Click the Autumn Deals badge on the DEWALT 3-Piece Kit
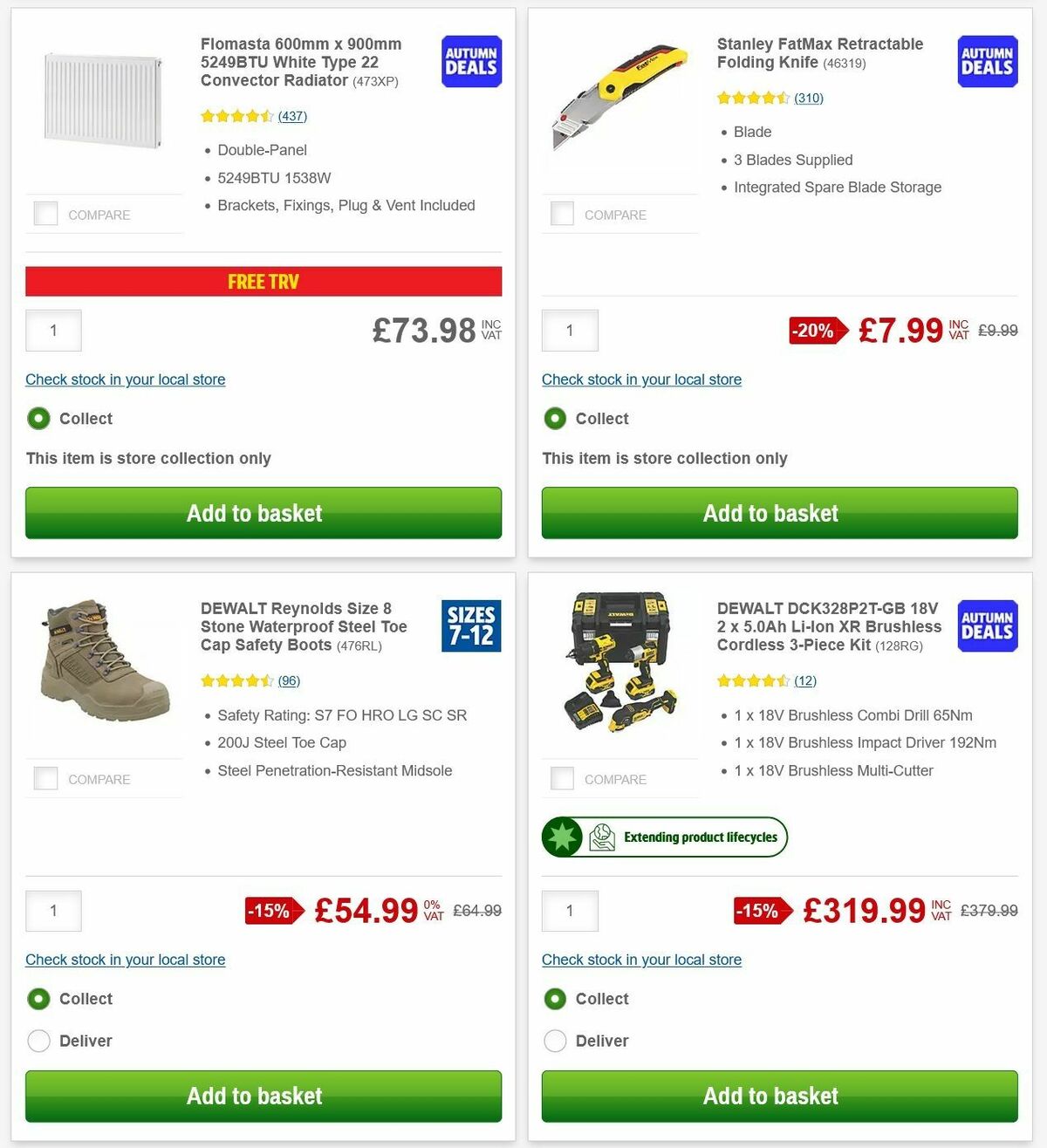 pos(987,625)
